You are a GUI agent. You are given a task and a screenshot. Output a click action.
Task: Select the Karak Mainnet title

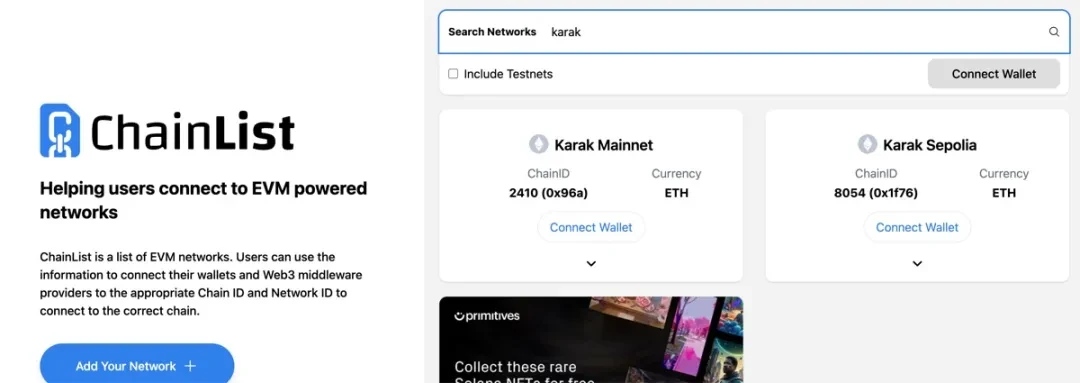pyautogui.click(x=603, y=145)
